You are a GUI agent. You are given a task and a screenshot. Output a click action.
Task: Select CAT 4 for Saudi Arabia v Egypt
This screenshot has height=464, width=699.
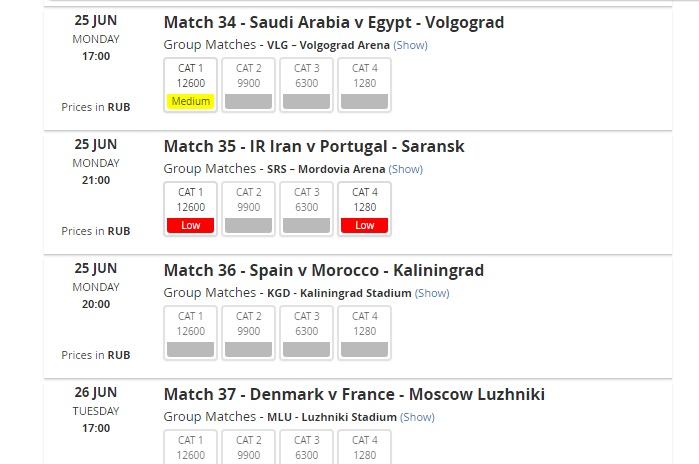pos(364,84)
